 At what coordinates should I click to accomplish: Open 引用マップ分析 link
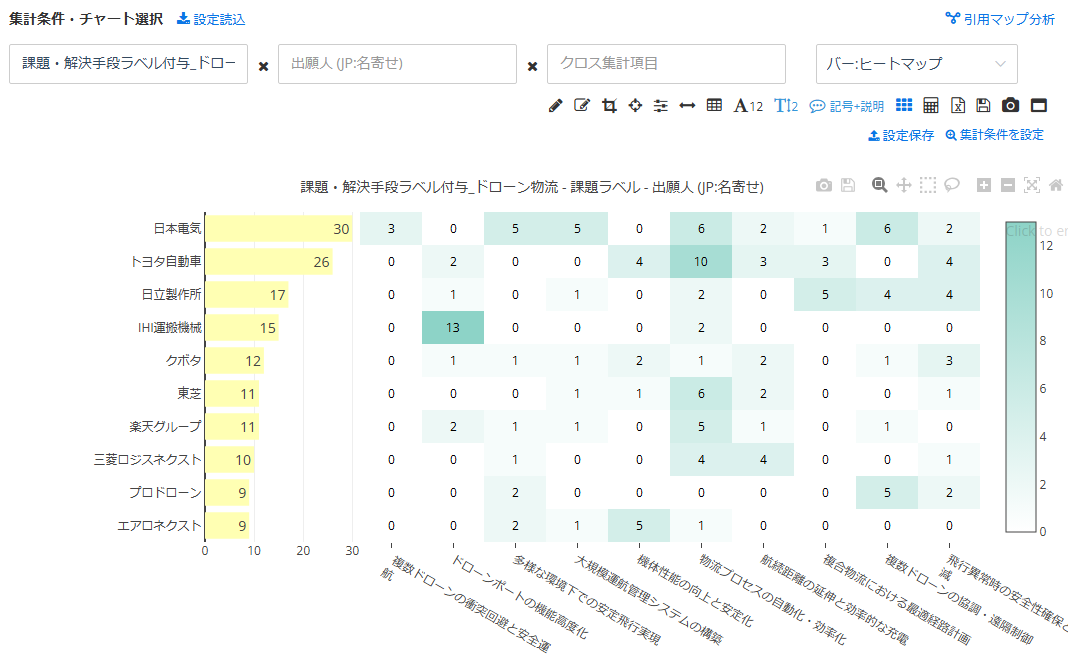tap(1000, 19)
